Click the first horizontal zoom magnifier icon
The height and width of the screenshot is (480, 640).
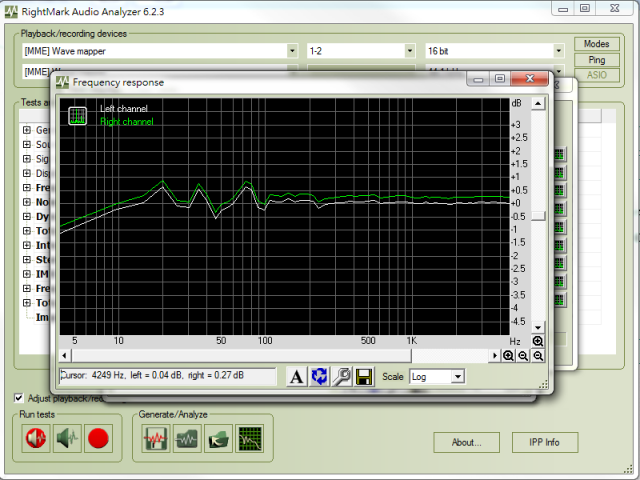coord(508,356)
